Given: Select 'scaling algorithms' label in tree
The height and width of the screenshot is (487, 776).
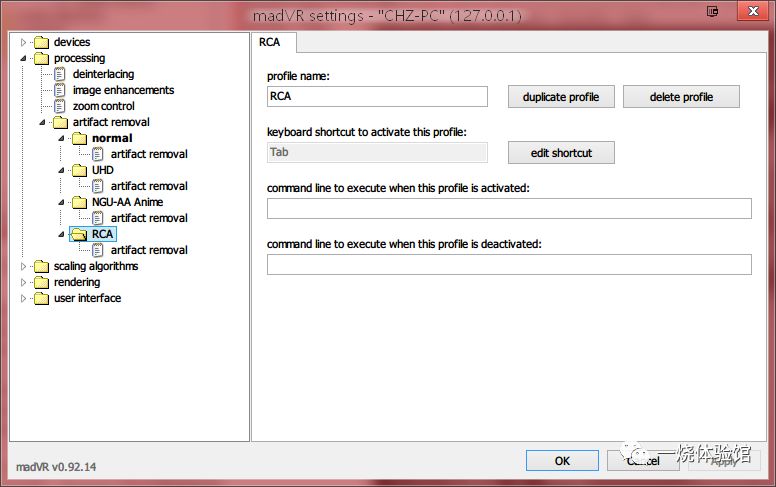Looking at the screenshot, I should pyautogui.click(x=96, y=266).
